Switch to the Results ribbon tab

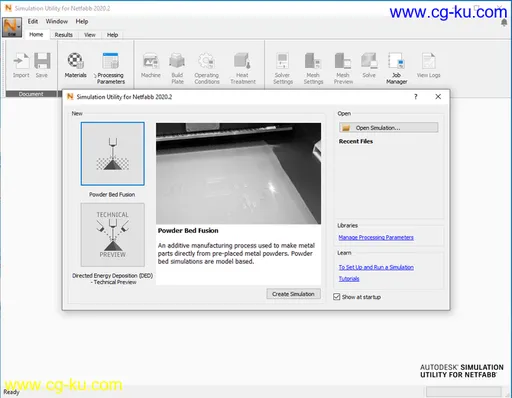64,35
